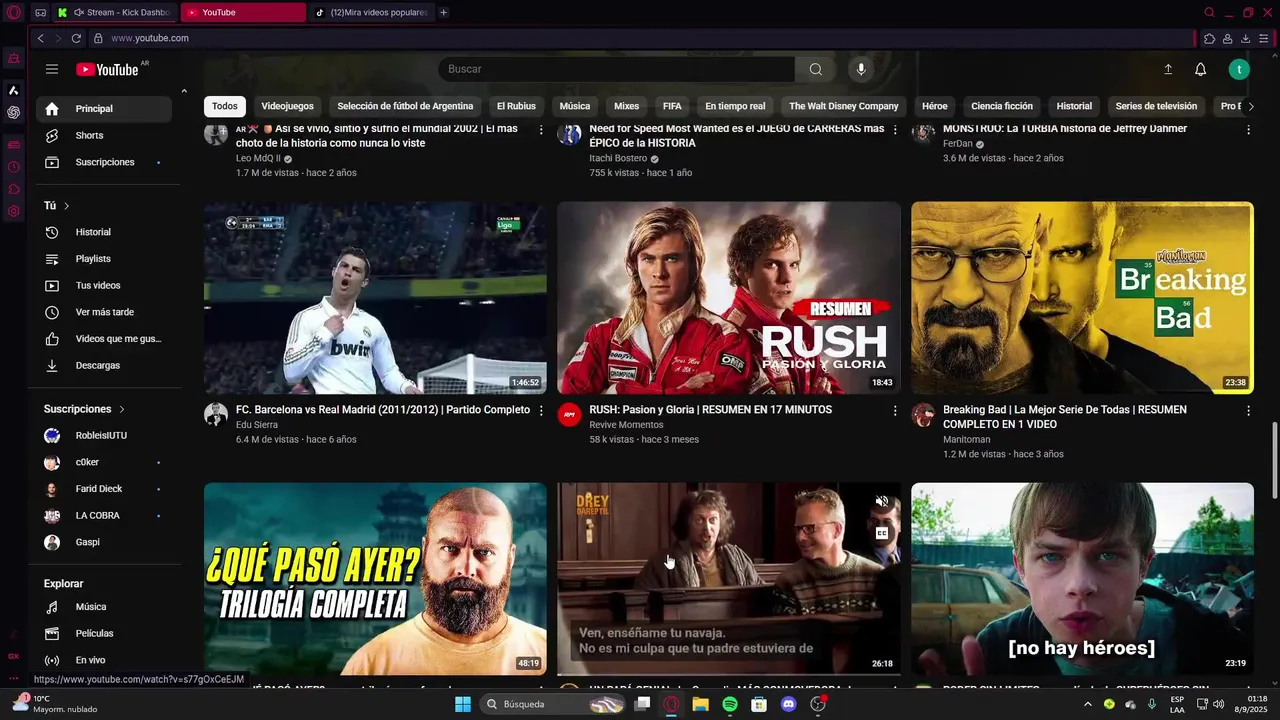Open Descargas in the sidebar
The image size is (1280, 720).
[x=105, y=365]
